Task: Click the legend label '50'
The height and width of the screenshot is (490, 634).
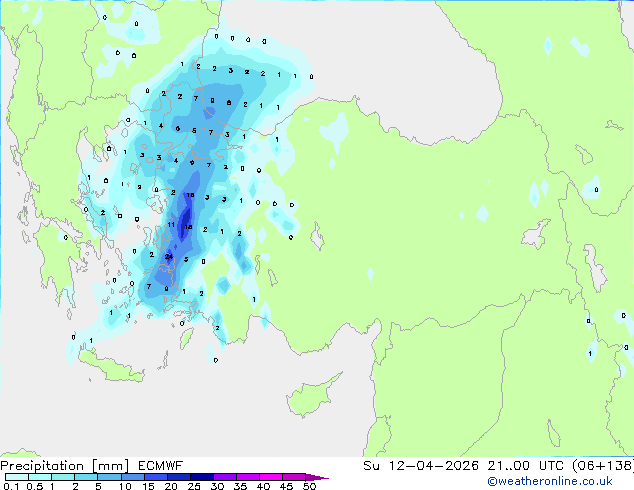Action: tap(309, 486)
